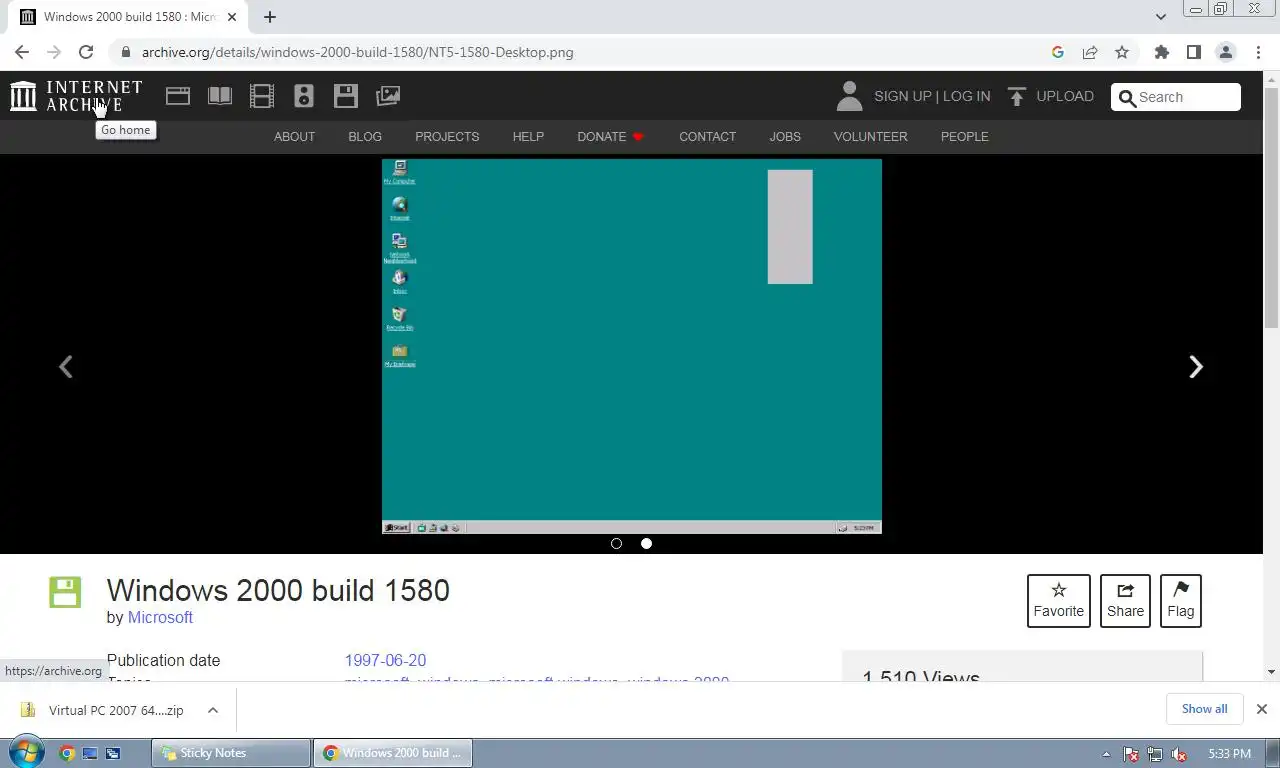
Task: Open the Chrome tab search dropdown
Action: (1160, 17)
